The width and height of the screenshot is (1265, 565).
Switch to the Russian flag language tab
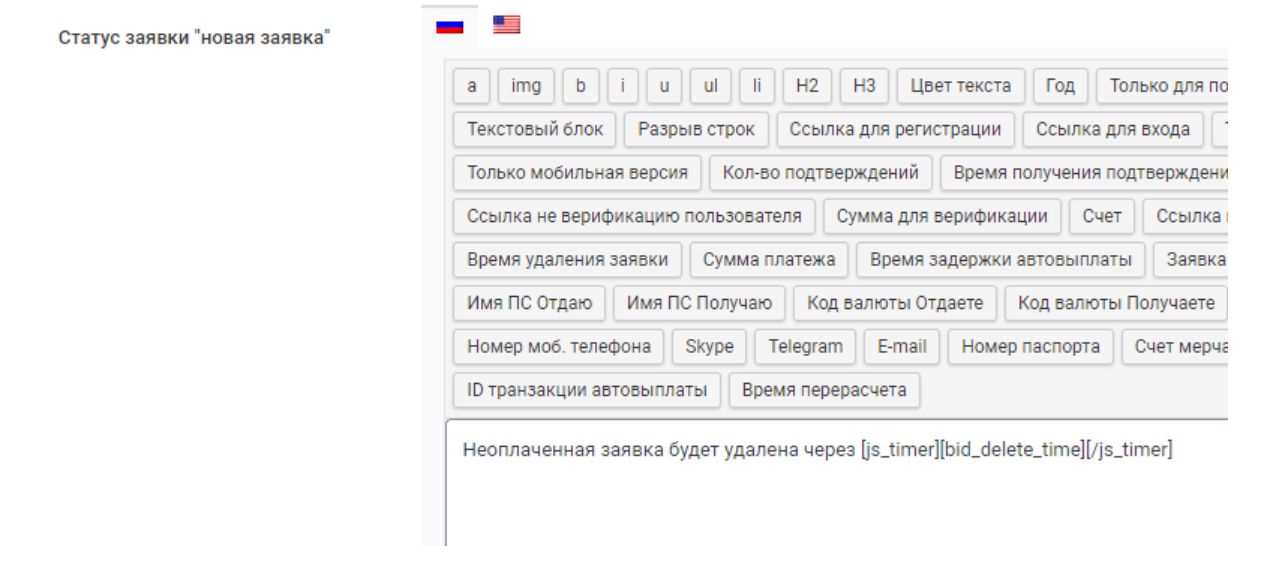pos(449,25)
